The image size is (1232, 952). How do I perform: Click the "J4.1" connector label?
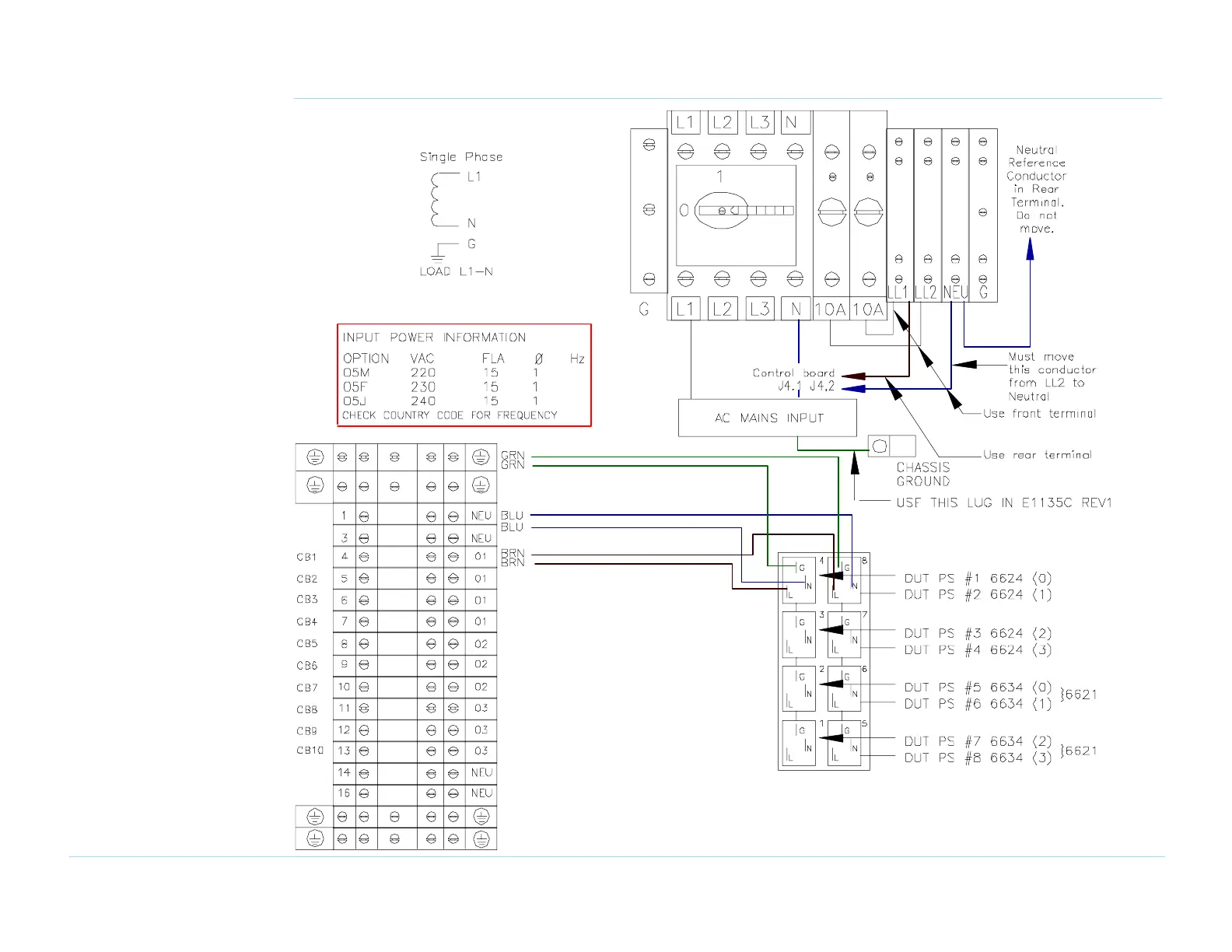coord(789,386)
